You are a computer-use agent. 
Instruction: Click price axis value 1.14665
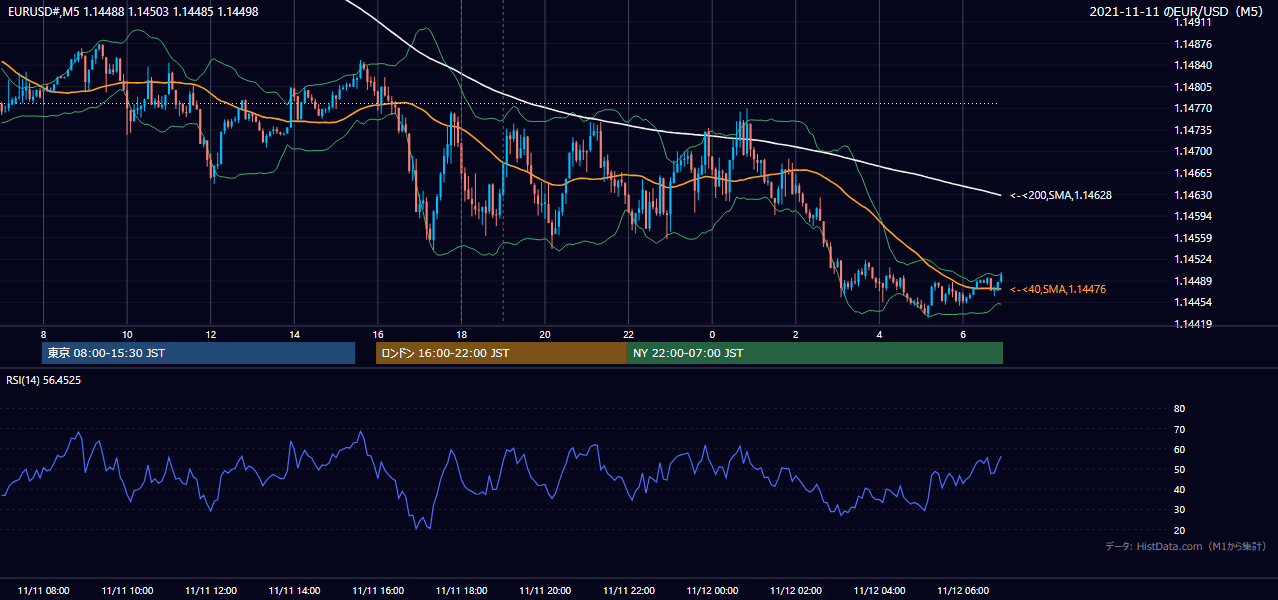point(1193,173)
